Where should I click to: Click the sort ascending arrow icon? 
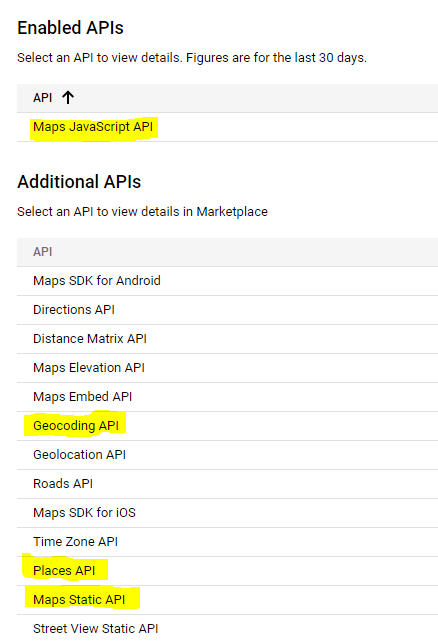point(68,98)
